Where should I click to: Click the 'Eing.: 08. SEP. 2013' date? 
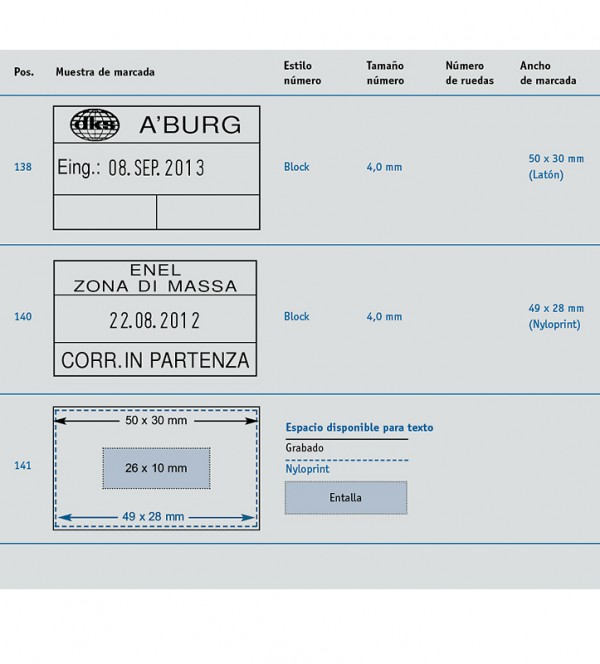tap(131, 168)
